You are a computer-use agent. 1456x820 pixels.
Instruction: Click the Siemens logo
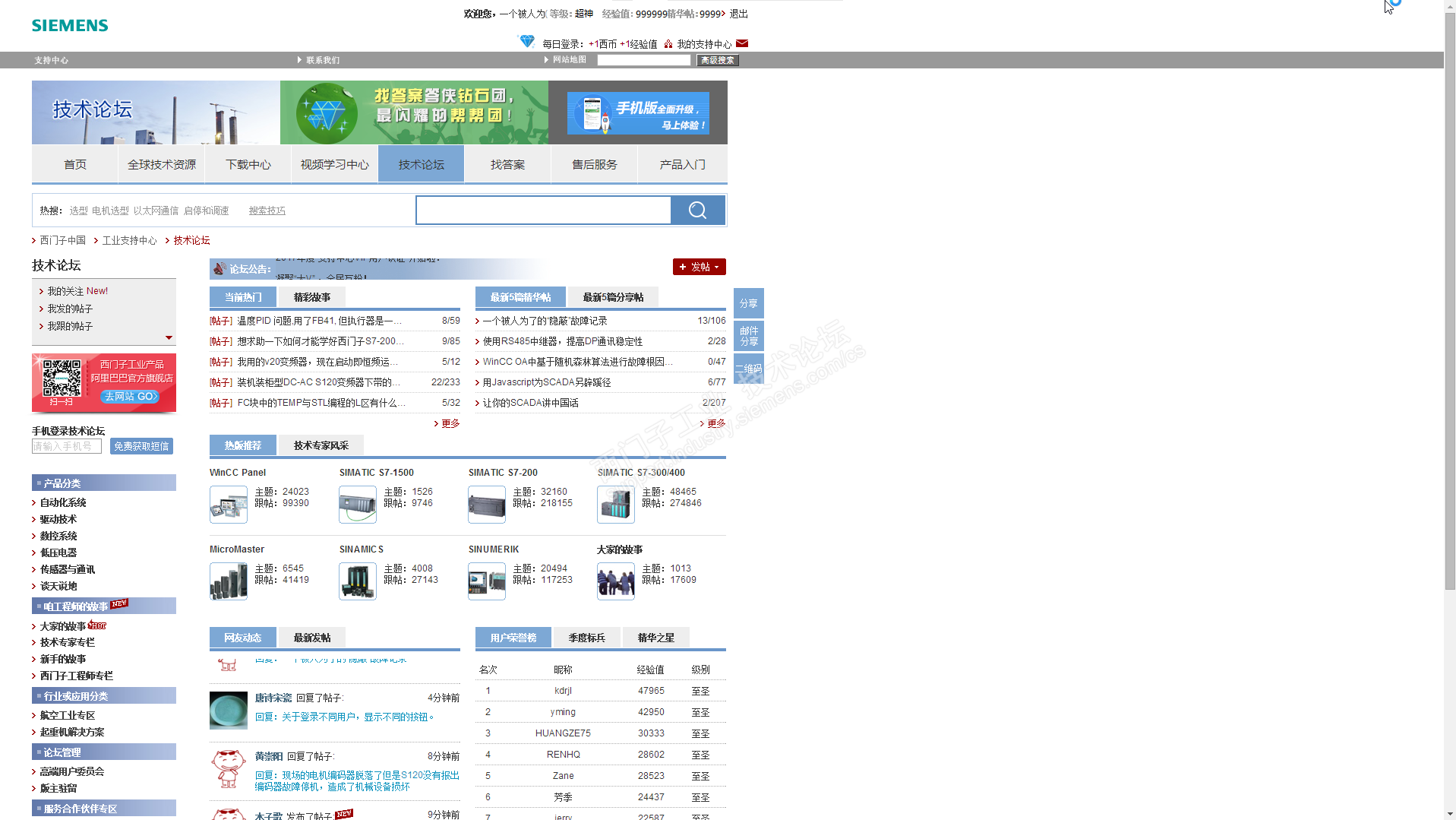(x=70, y=26)
